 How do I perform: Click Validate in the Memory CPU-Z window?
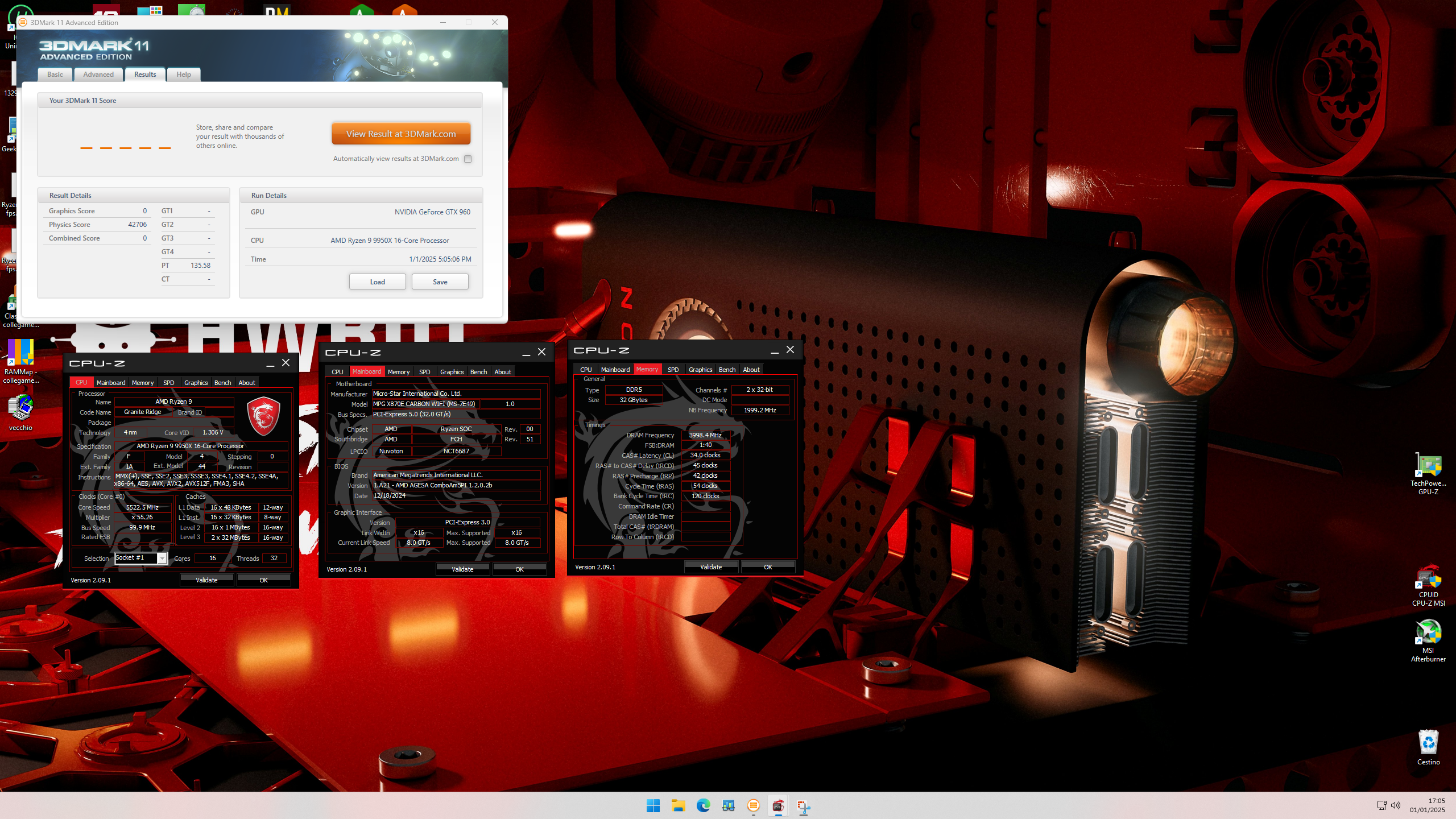point(711,567)
